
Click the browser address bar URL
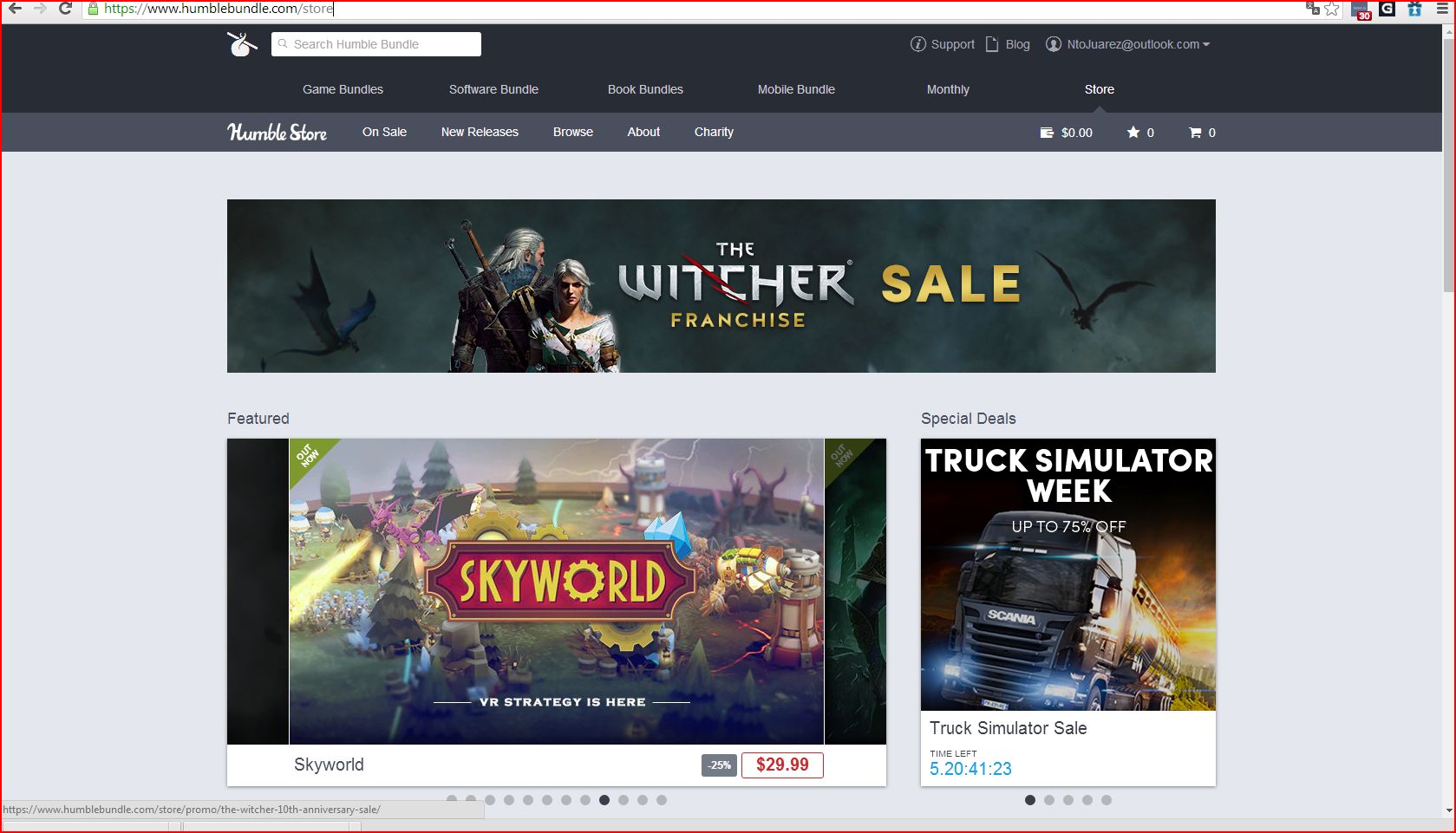pyautogui.click(x=219, y=9)
